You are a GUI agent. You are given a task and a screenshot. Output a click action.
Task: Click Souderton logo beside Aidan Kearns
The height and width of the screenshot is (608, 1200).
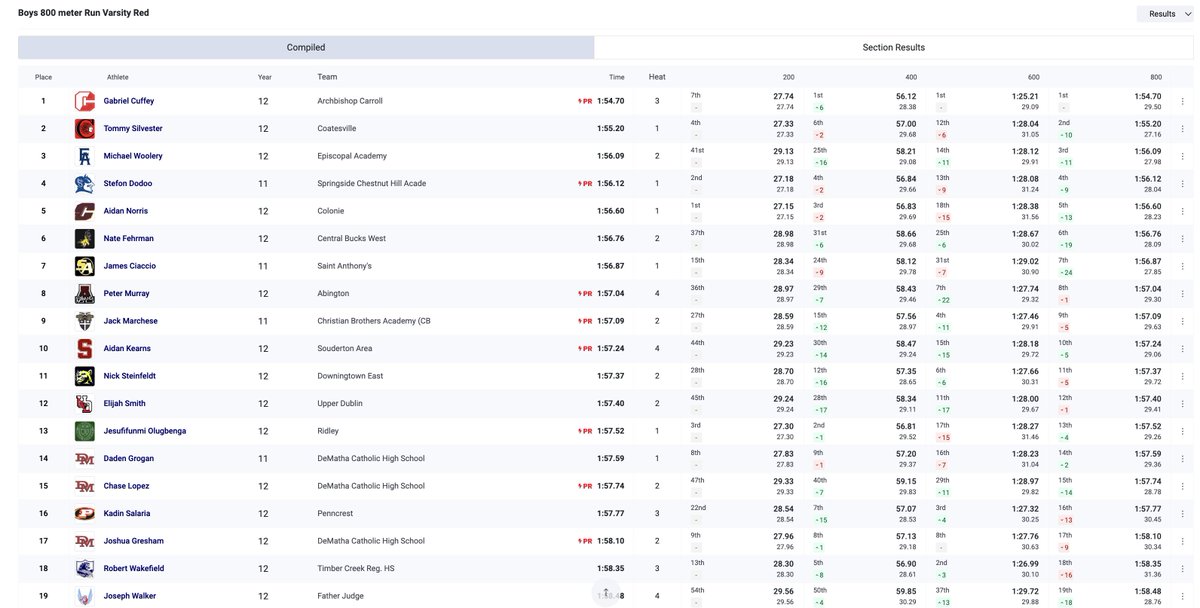(84, 349)
